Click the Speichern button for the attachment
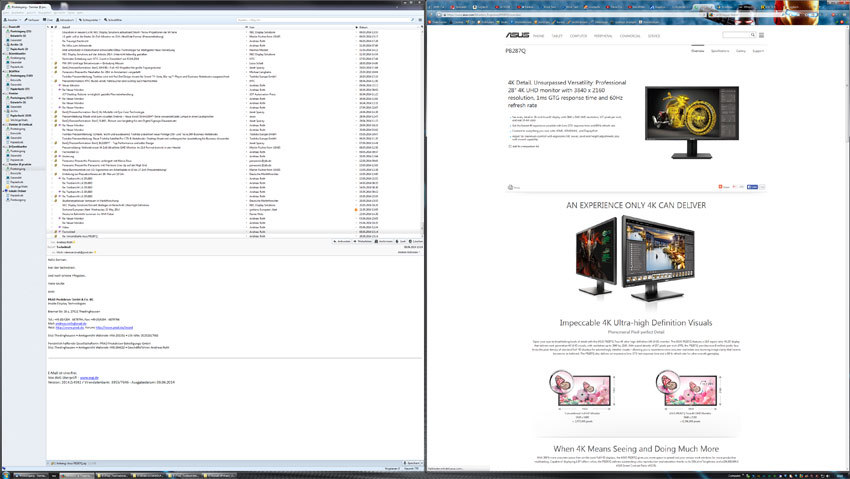850x479 pixels. [413, 463]
